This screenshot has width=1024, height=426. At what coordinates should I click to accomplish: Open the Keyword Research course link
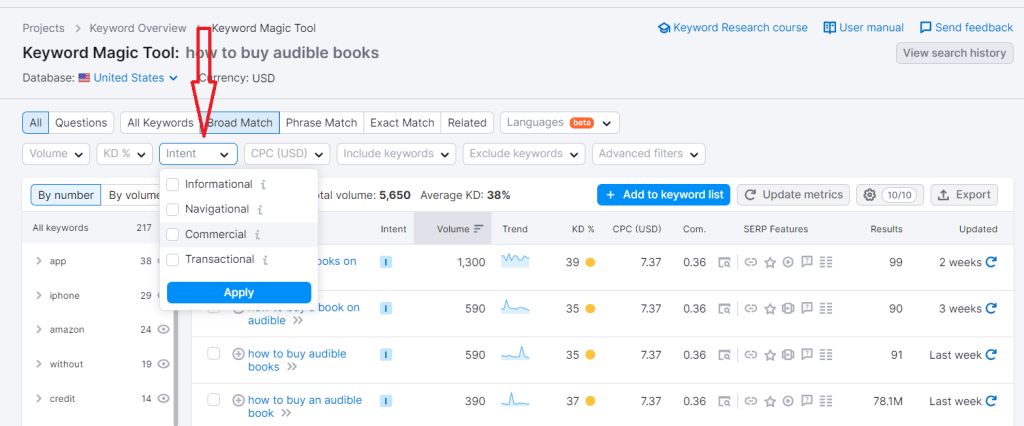tap(732, 28)
